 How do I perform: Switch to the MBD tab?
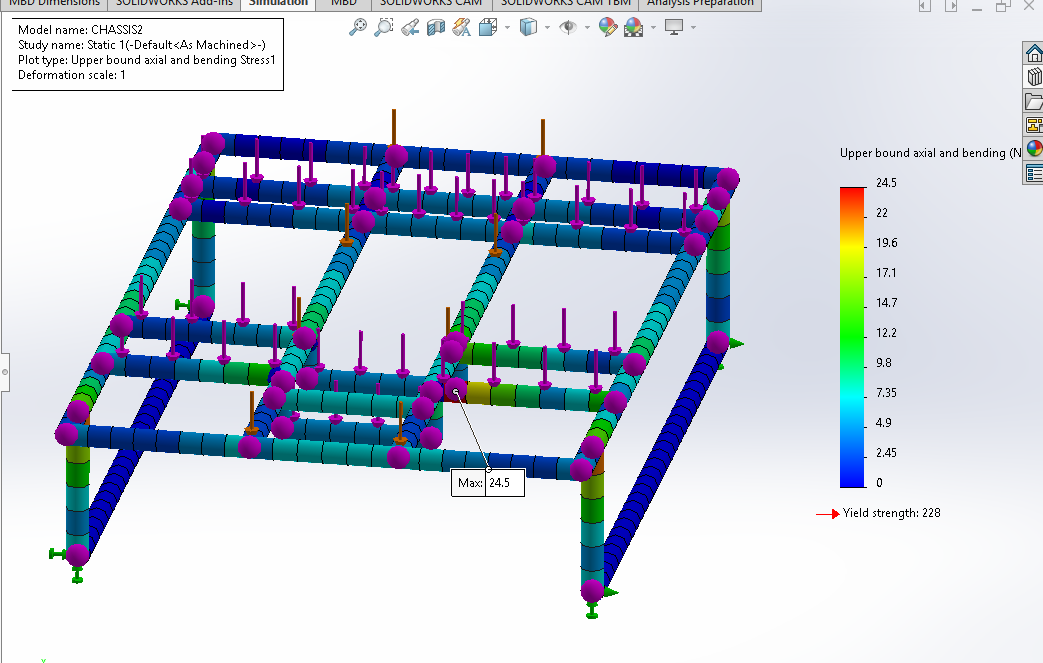pyautogui.click(x=343, y=3)
